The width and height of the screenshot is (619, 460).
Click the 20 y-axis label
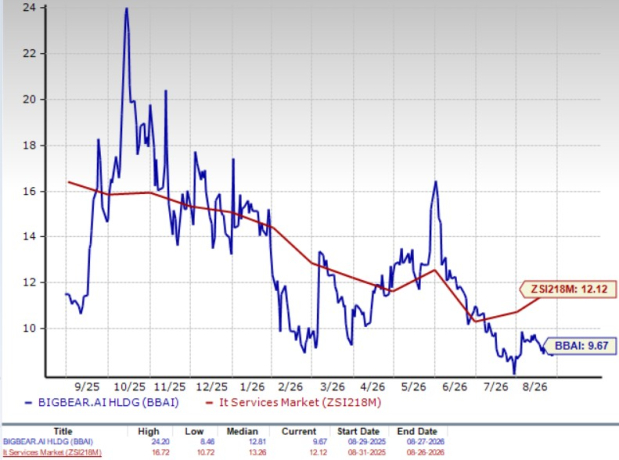(29, 99)
